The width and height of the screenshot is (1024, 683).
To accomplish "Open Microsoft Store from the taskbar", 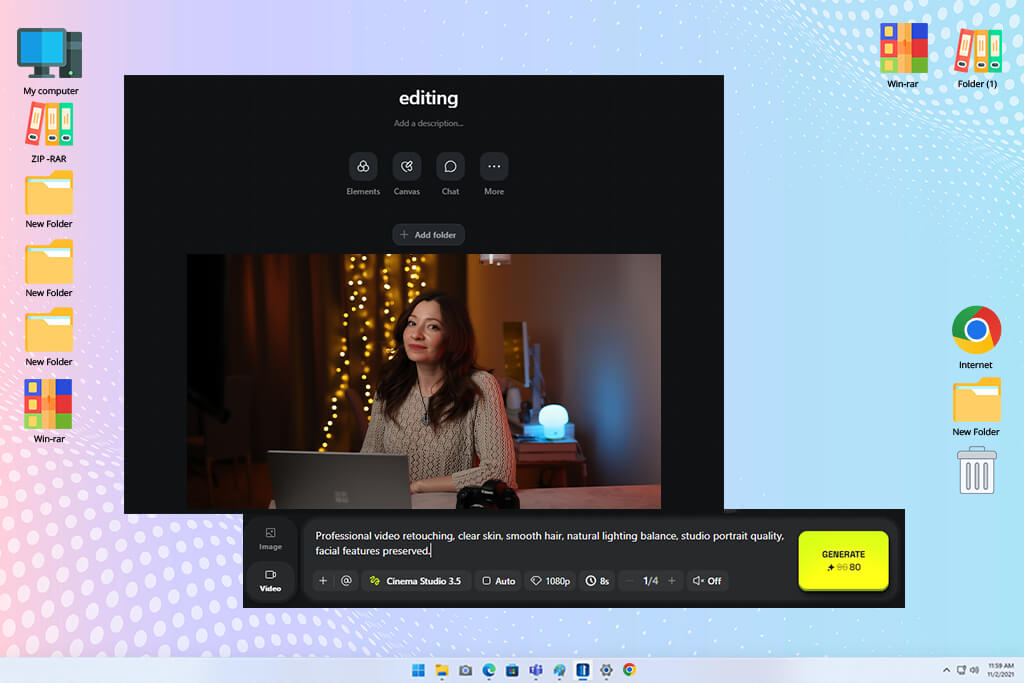I will click(x=512, y=670).
